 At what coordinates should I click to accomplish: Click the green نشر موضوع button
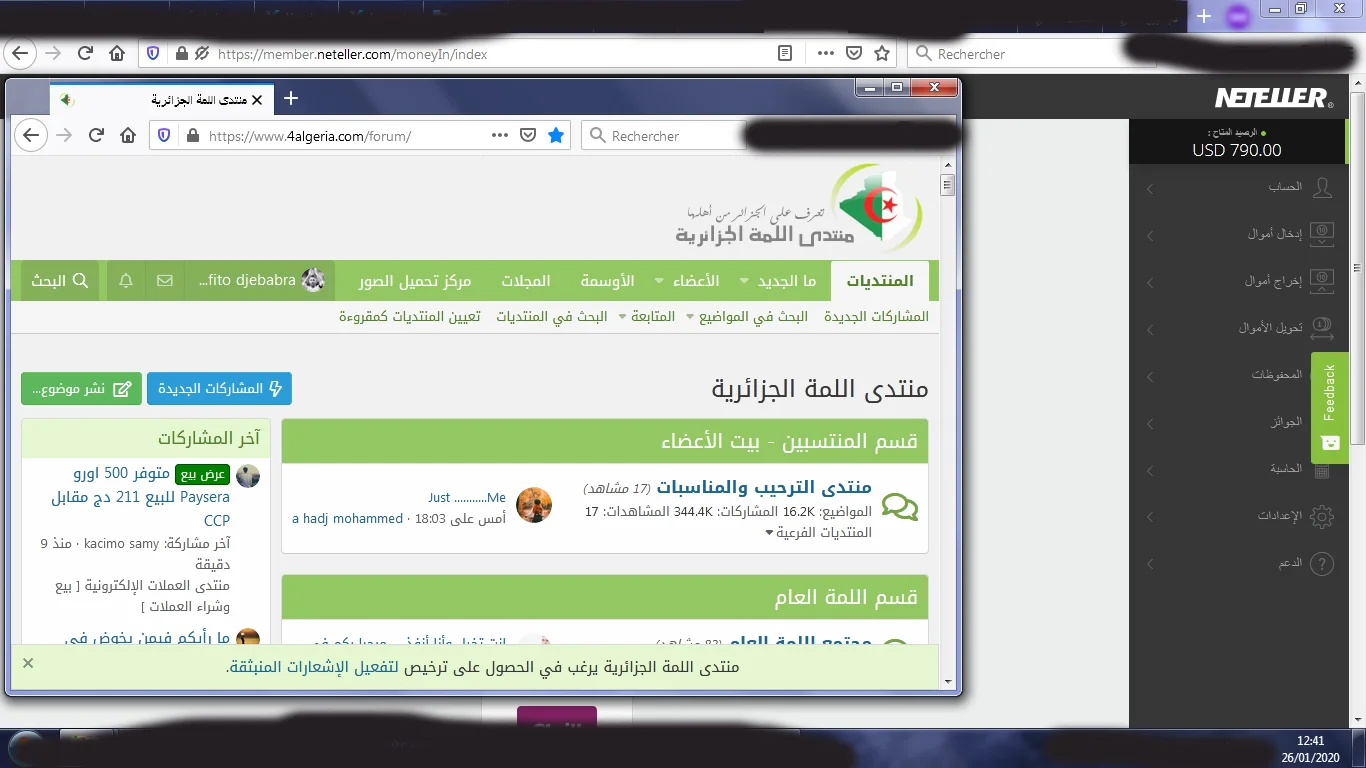point(81,389)
